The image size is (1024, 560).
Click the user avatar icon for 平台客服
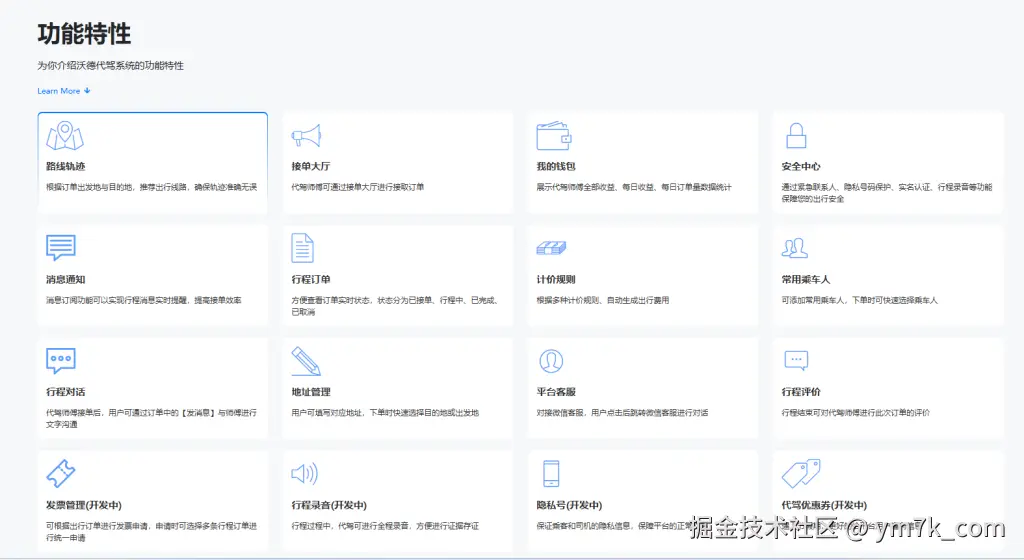pyautogui.click(x=551, y=361)
